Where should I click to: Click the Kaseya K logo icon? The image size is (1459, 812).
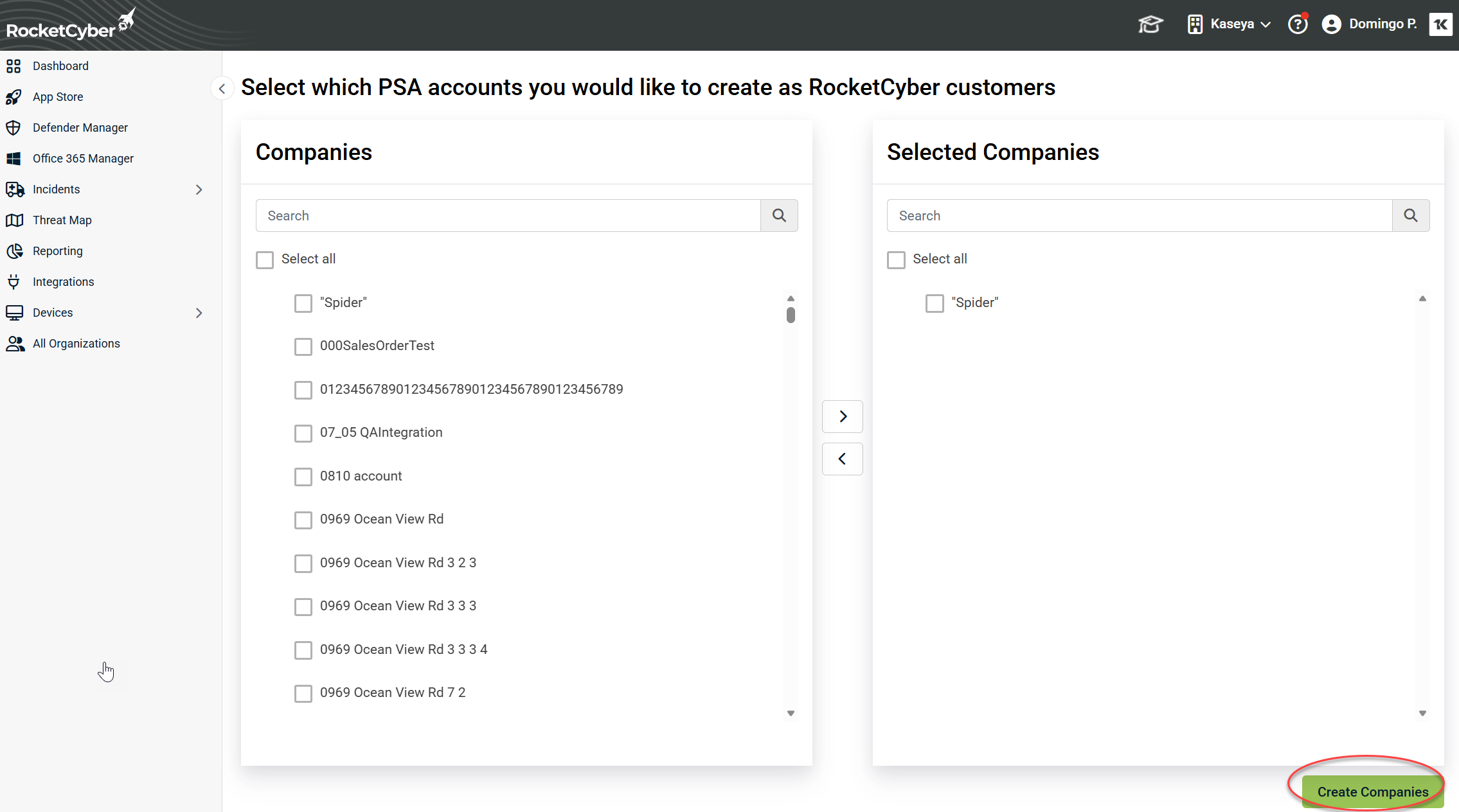1440,24
